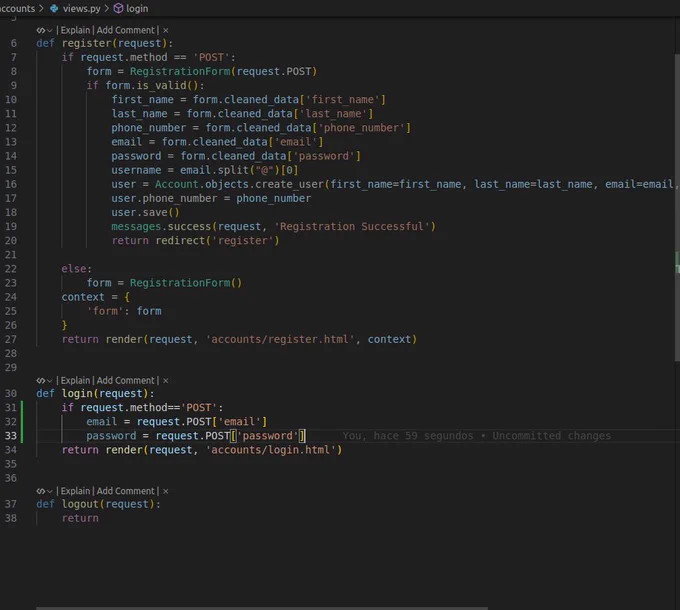Click Add Comment above the logout function
Image resolution: width=680 pixels, height=610 pixels.
pos(125,491)
